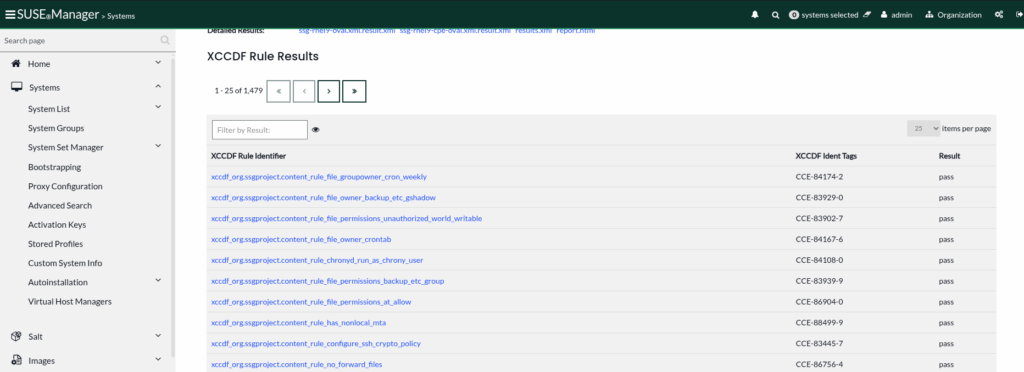Go to first page of rule results
1024x372 pixels.
tap(279, 91)
